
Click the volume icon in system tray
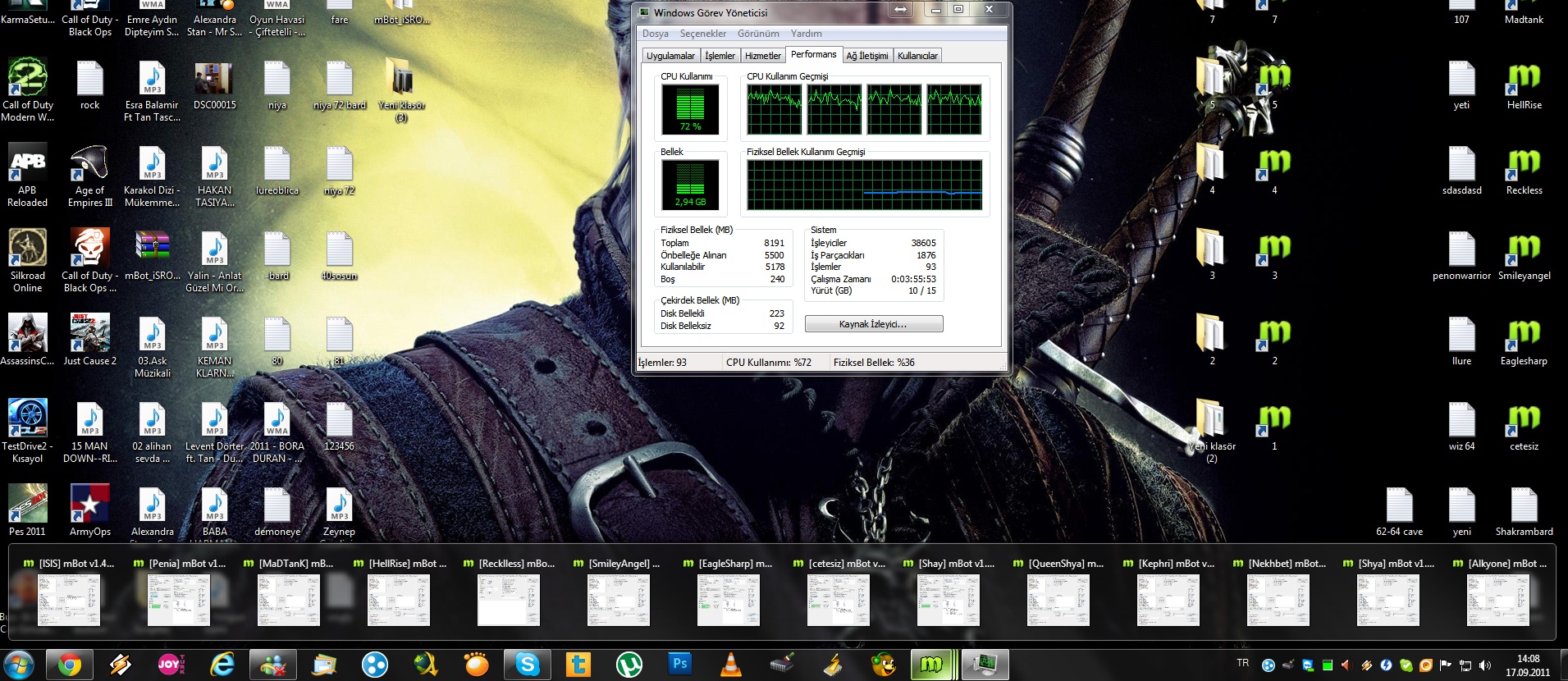[x=1485, y=665]
